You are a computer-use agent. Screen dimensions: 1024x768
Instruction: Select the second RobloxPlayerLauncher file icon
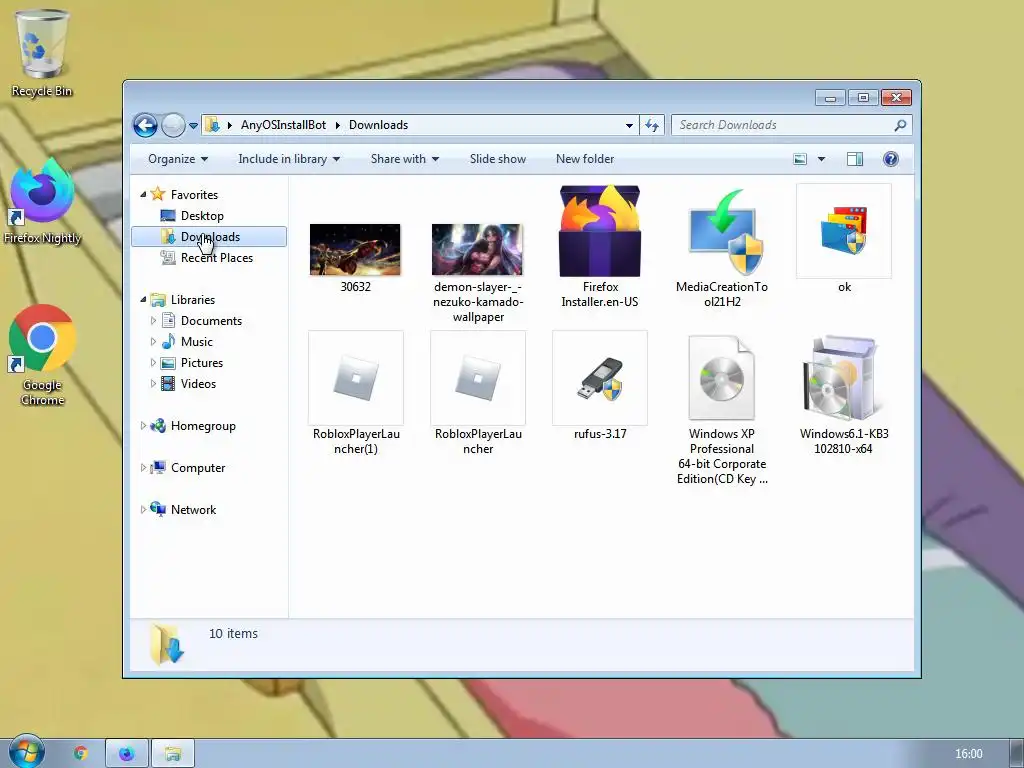pos(478,378)
